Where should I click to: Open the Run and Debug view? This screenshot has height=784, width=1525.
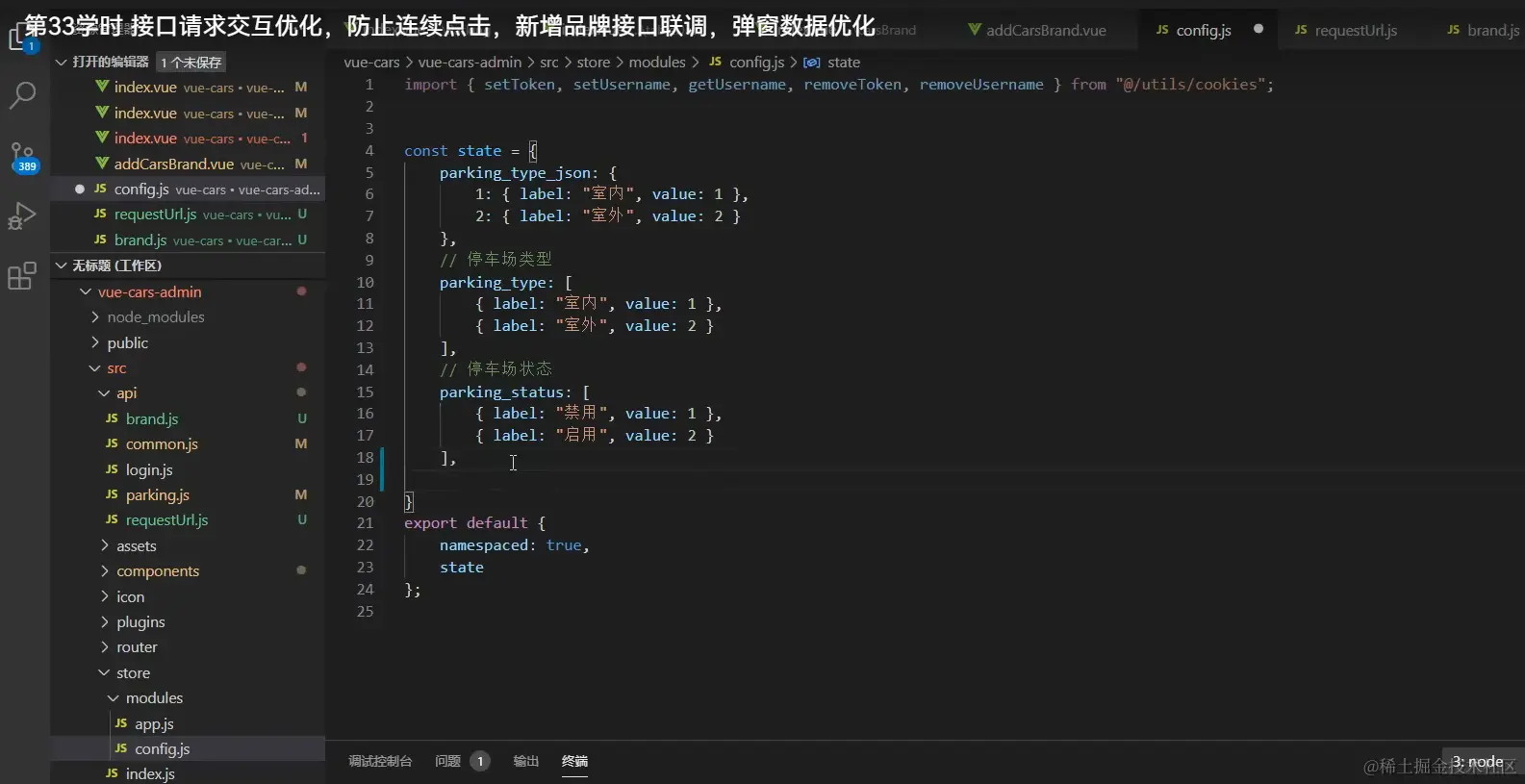coord(22,216)
